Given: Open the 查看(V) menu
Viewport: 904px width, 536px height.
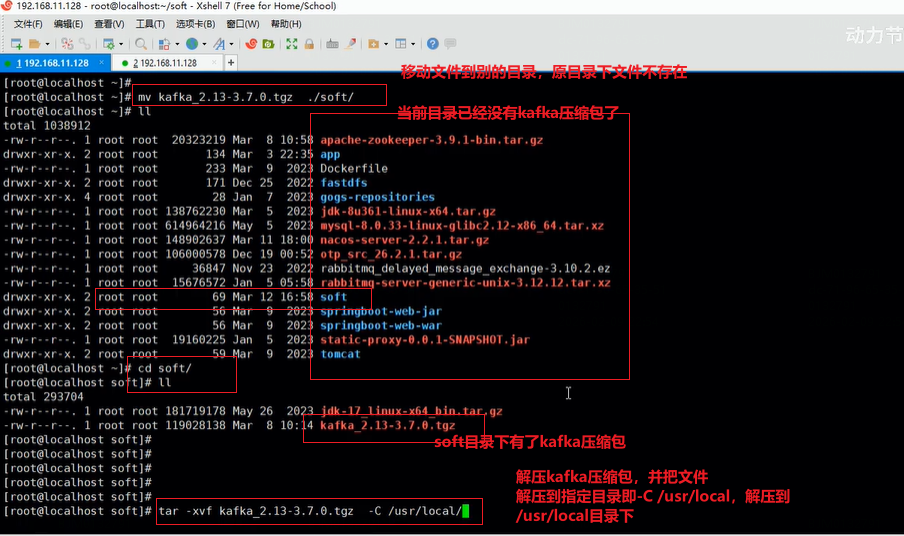Looking at the screenshot, I should tap(109, 24).
